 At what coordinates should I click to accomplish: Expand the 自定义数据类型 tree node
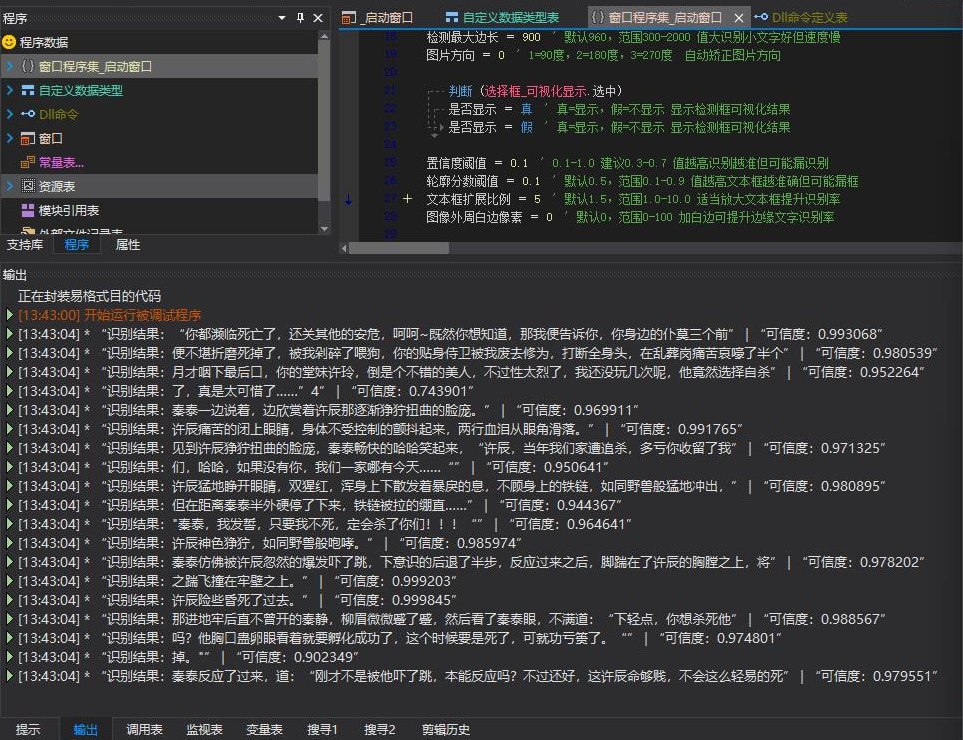[x=9, y=90]
